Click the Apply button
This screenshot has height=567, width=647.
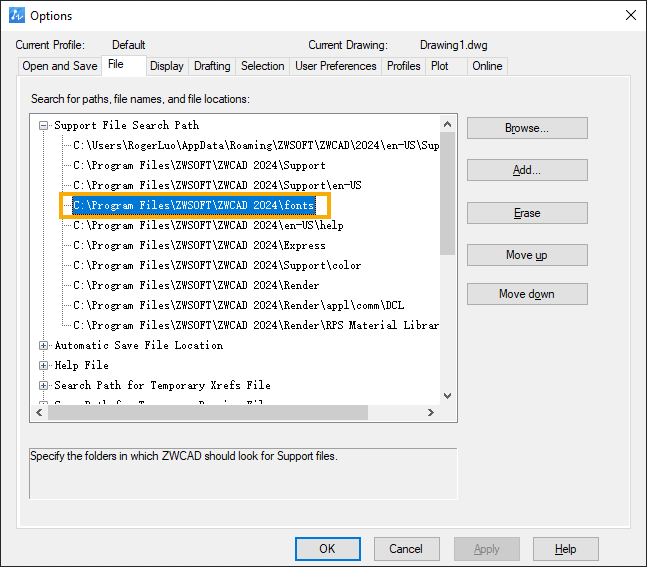tap(486, 549)
